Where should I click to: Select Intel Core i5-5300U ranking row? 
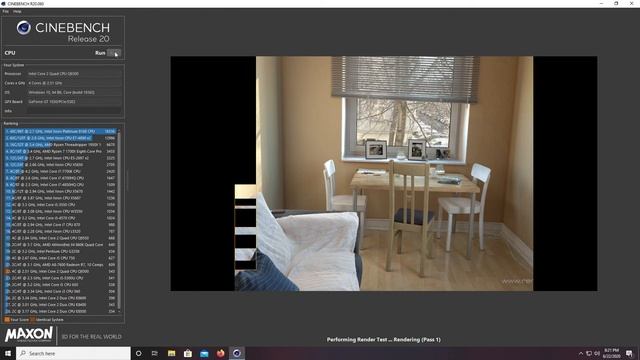(60, 278)
